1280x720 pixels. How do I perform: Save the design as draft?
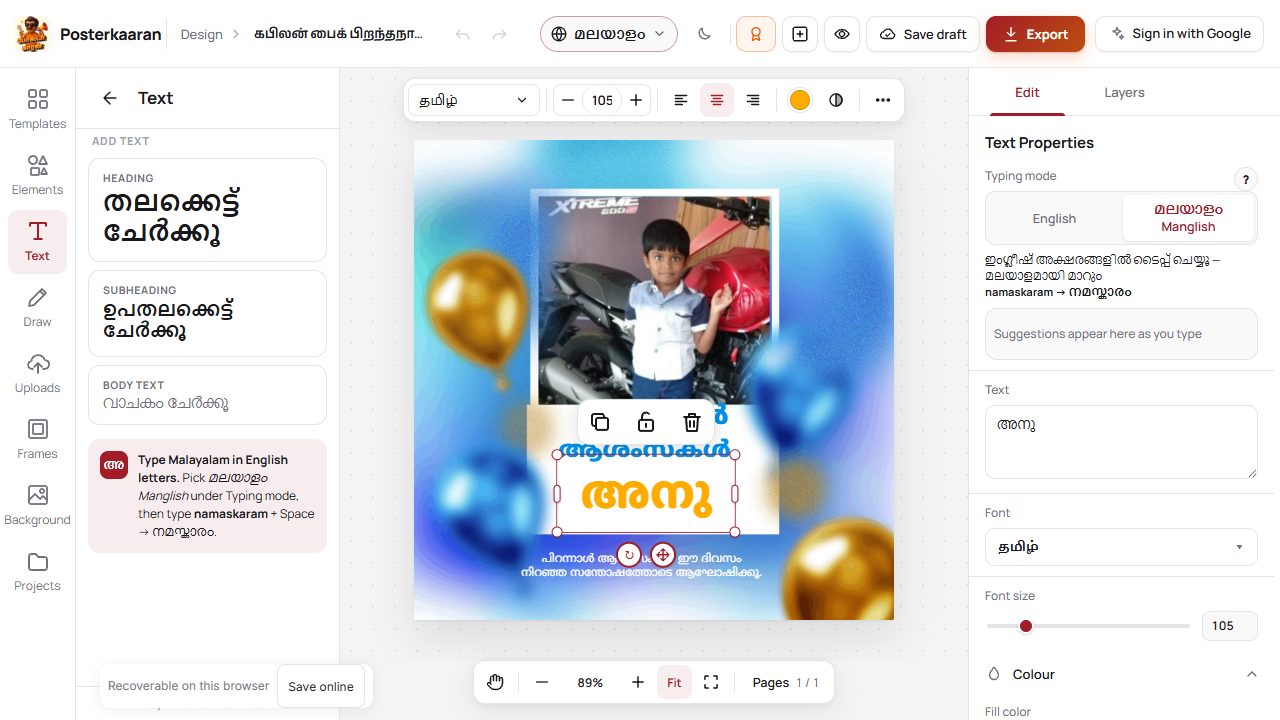click(923, 34)
